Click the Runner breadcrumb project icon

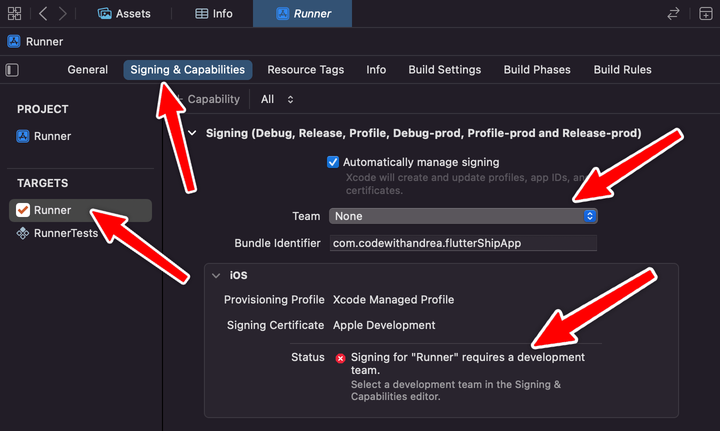point(14,41)
